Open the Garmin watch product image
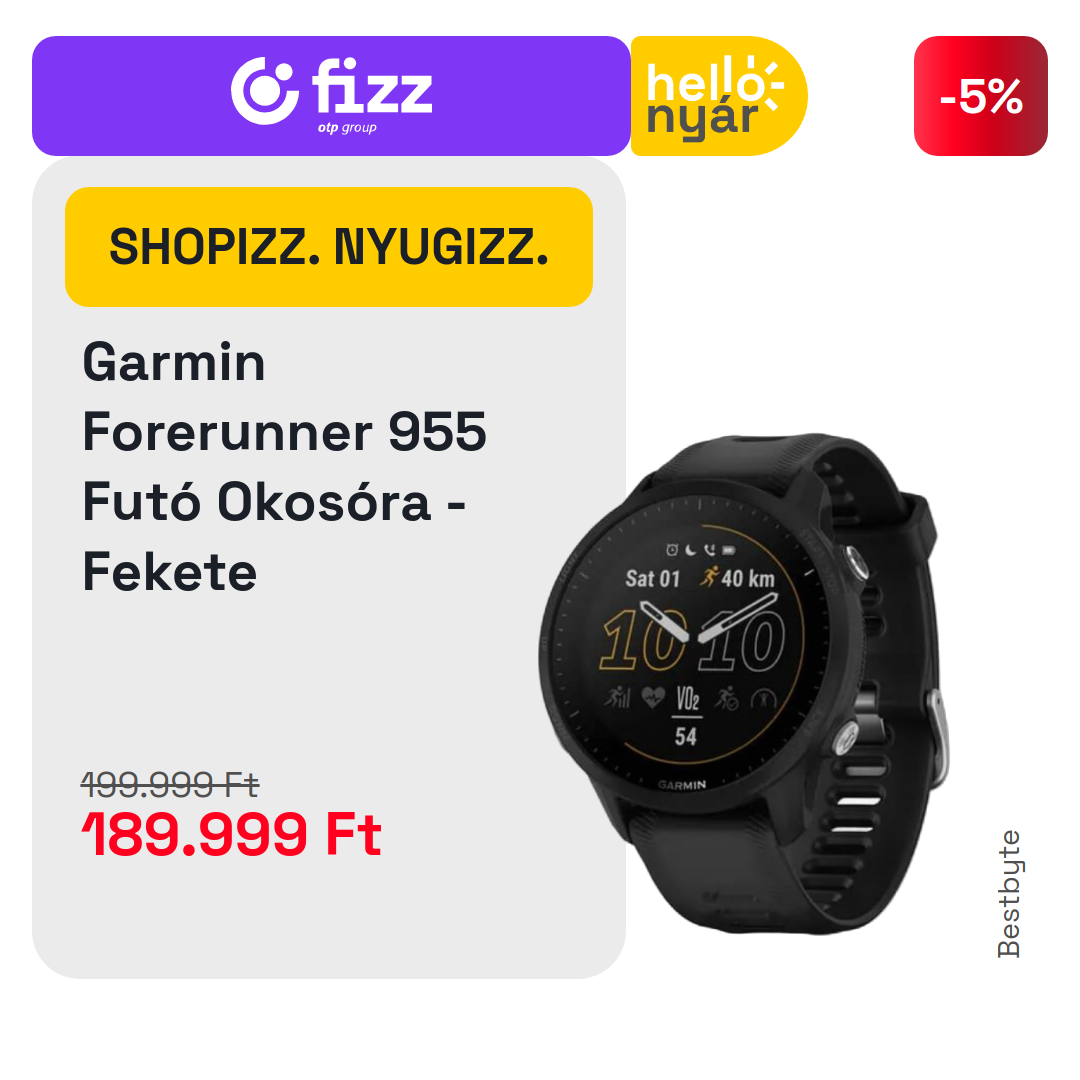 (x=744, y=683)
